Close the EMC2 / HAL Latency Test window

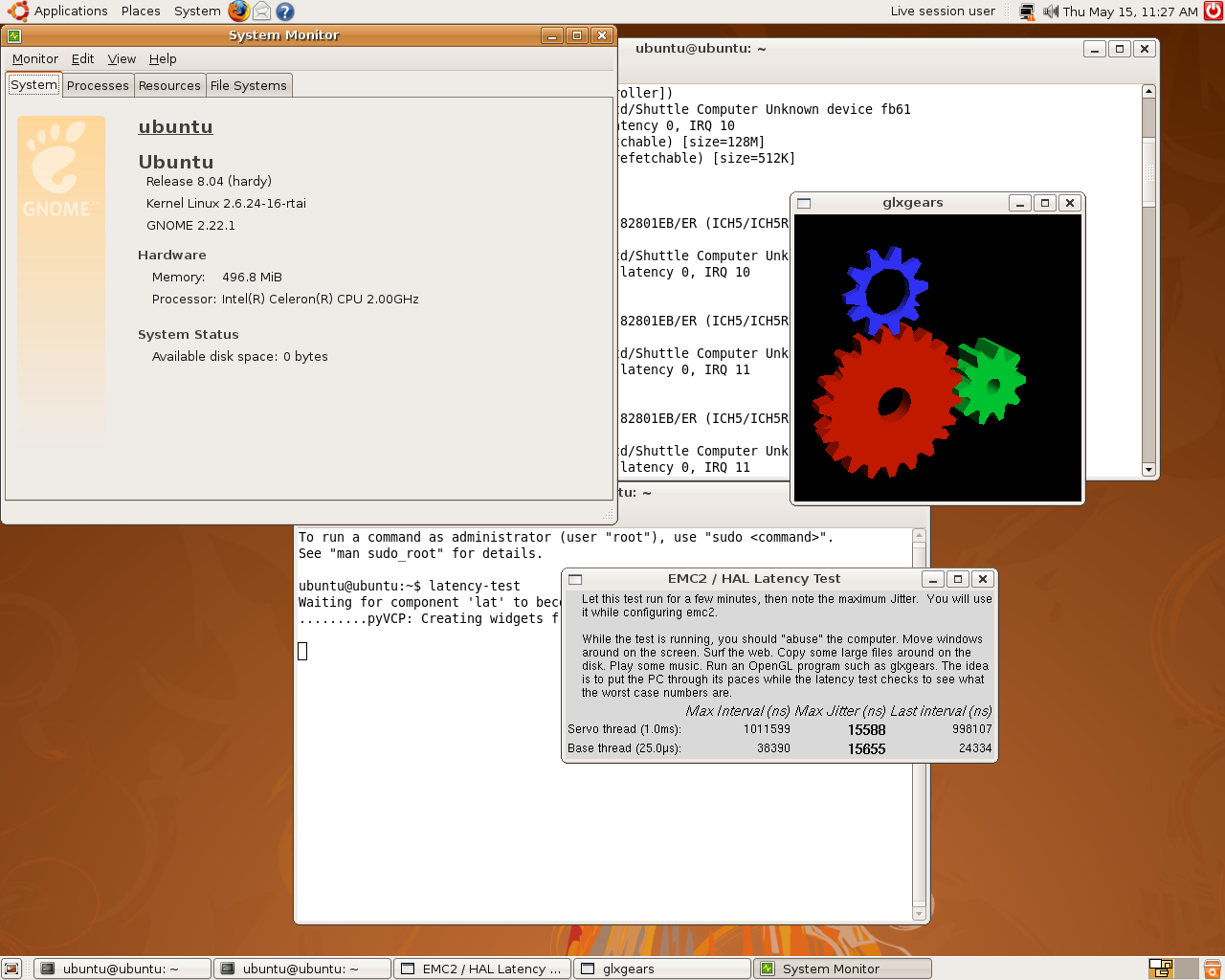click(983, 579)
